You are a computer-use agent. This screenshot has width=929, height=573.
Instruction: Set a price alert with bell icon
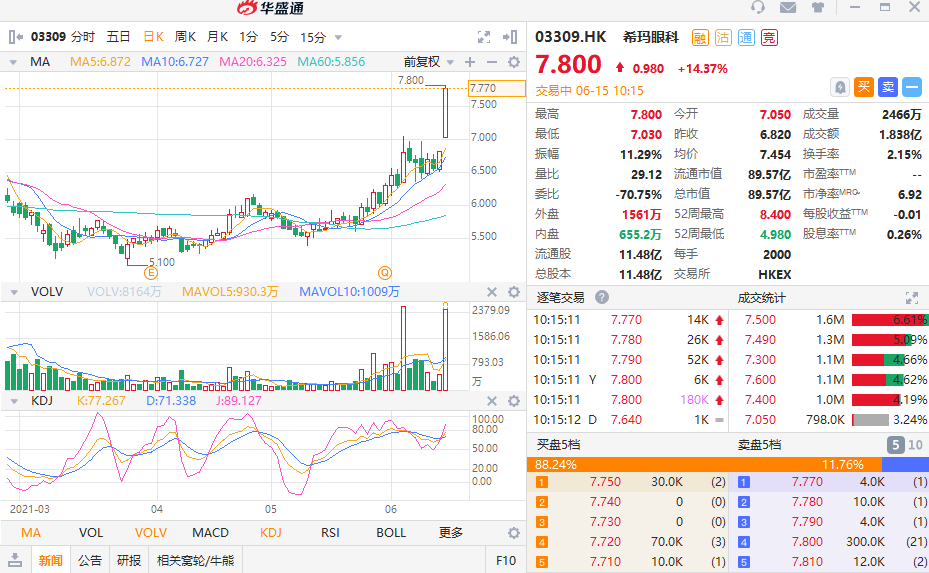pos(840,87)
